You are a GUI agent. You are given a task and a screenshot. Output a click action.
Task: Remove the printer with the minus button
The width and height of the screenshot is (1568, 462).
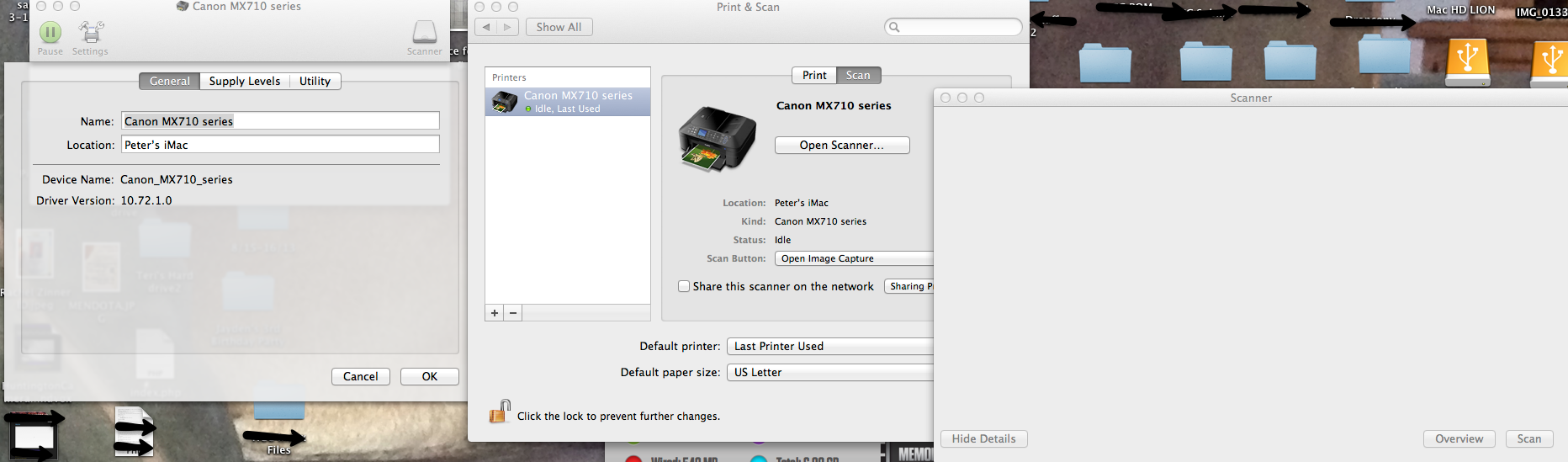(513, 313)
